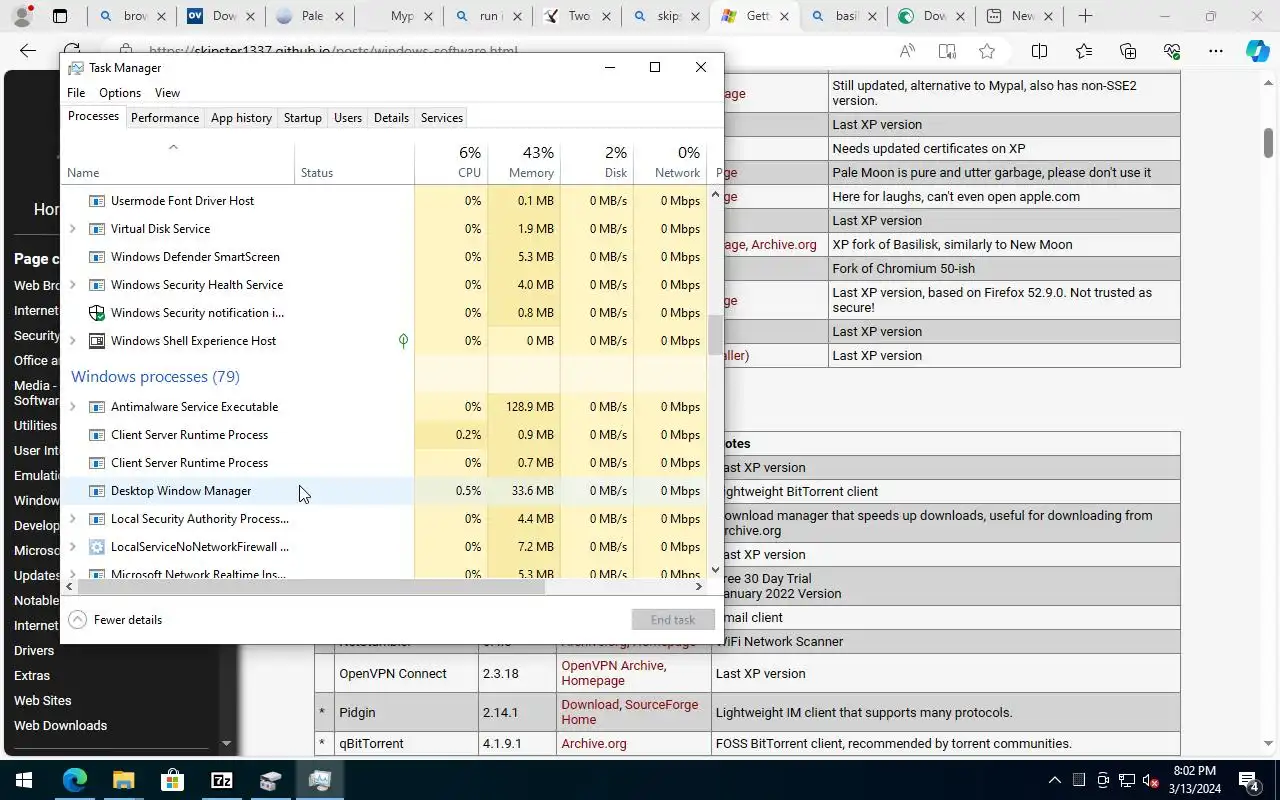
Task: Open 7-Zip from taskbar
Action: (221, 780)
